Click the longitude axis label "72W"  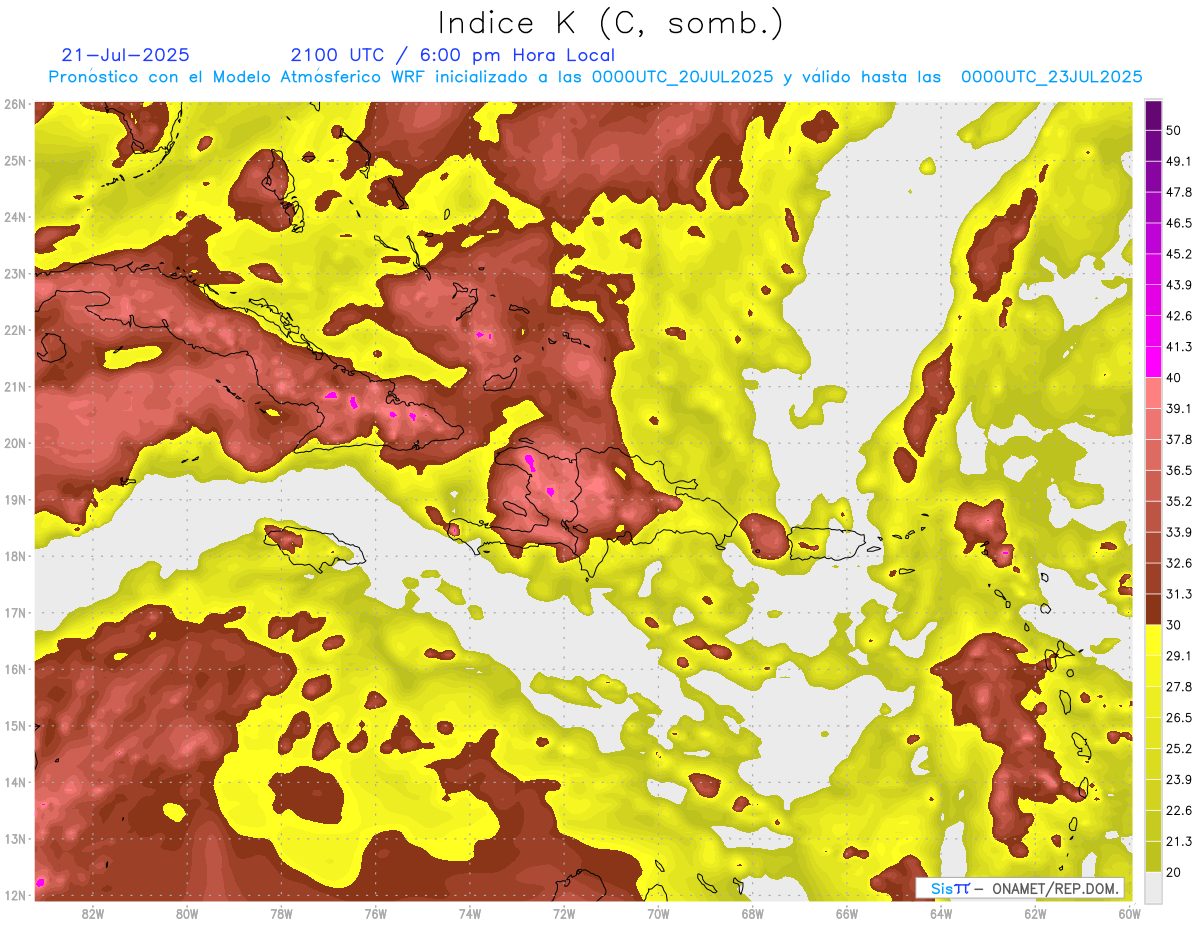pyautogui.click(x=564, y=913)
